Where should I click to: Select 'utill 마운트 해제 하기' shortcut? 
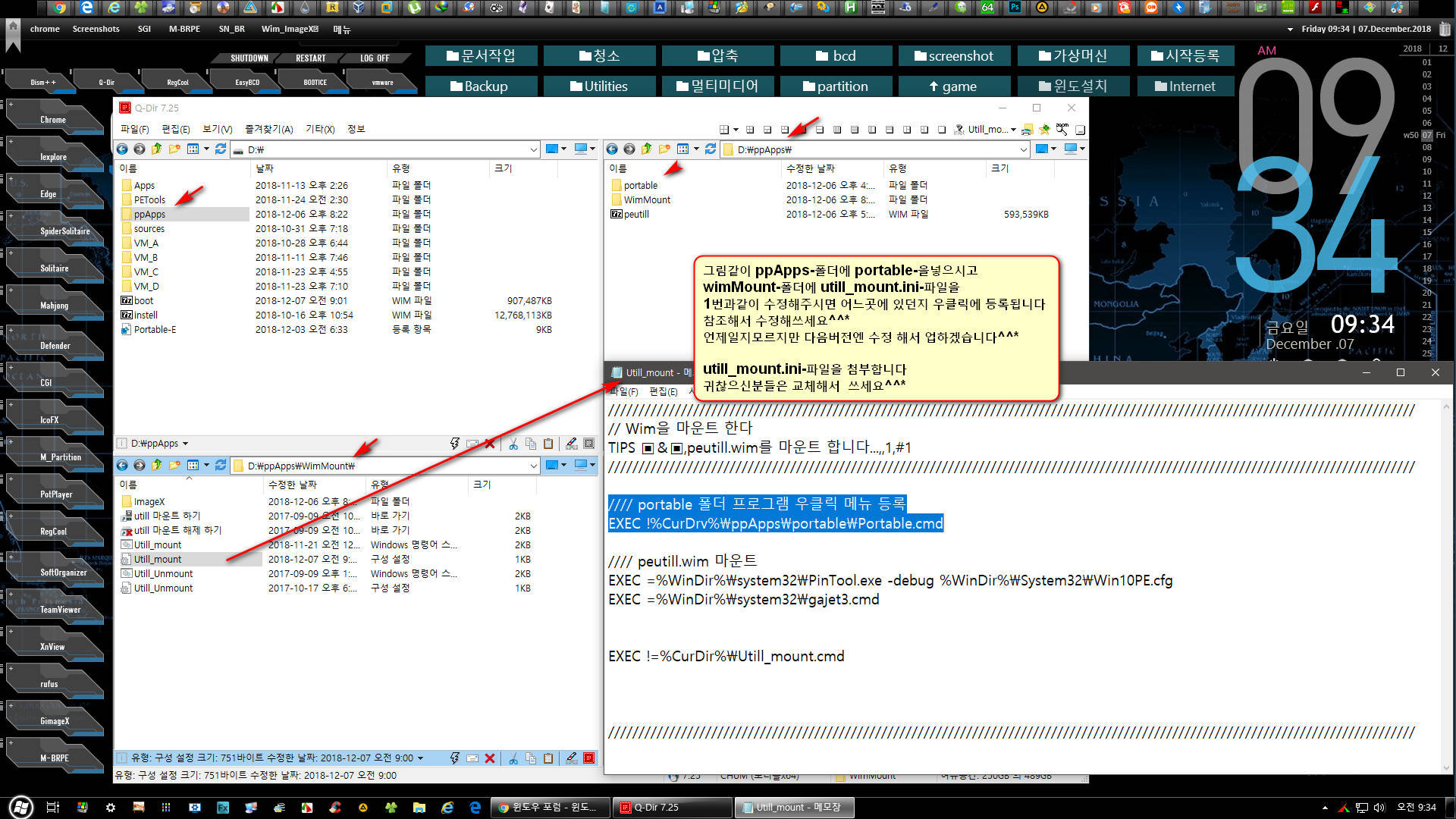177,531
